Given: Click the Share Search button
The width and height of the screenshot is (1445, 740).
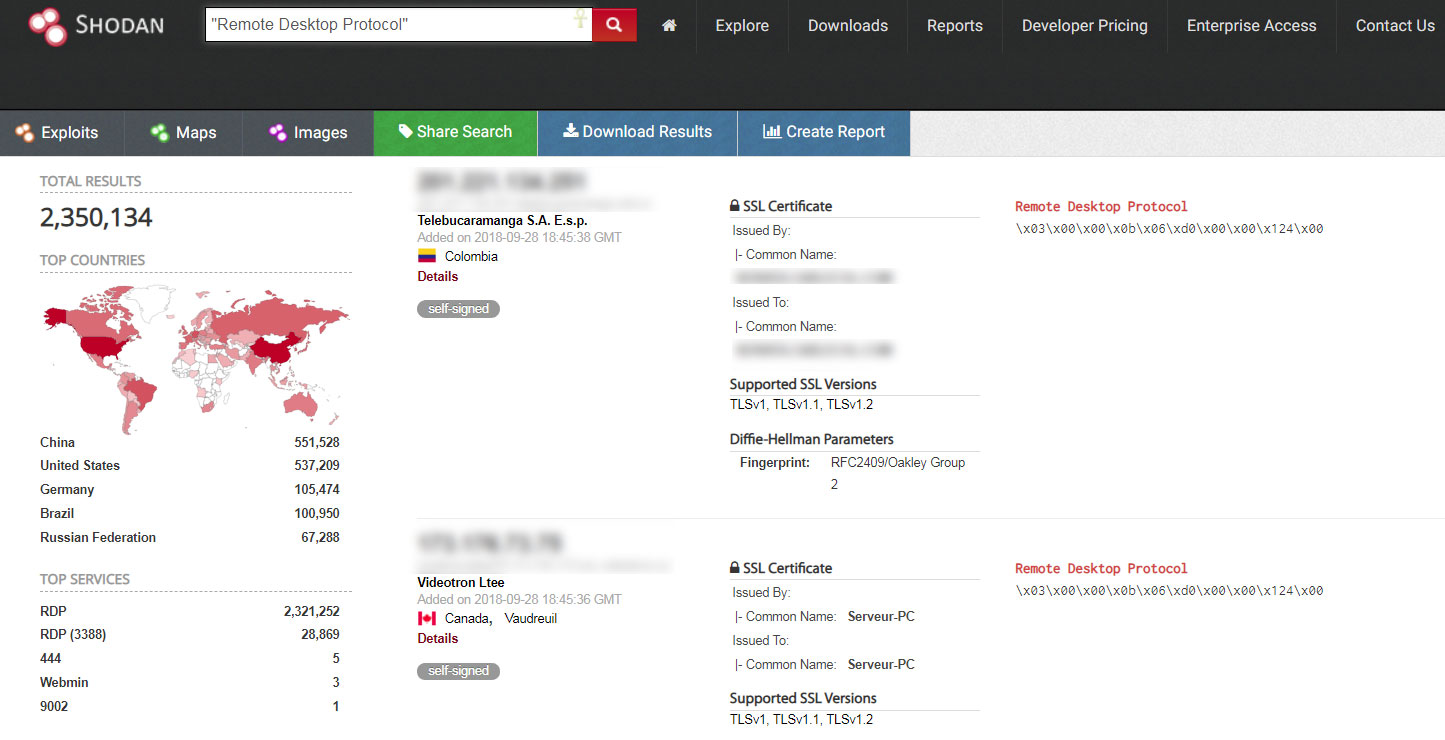Looking at the screenshot, I should pyautogui.click(x=455, y=133).
